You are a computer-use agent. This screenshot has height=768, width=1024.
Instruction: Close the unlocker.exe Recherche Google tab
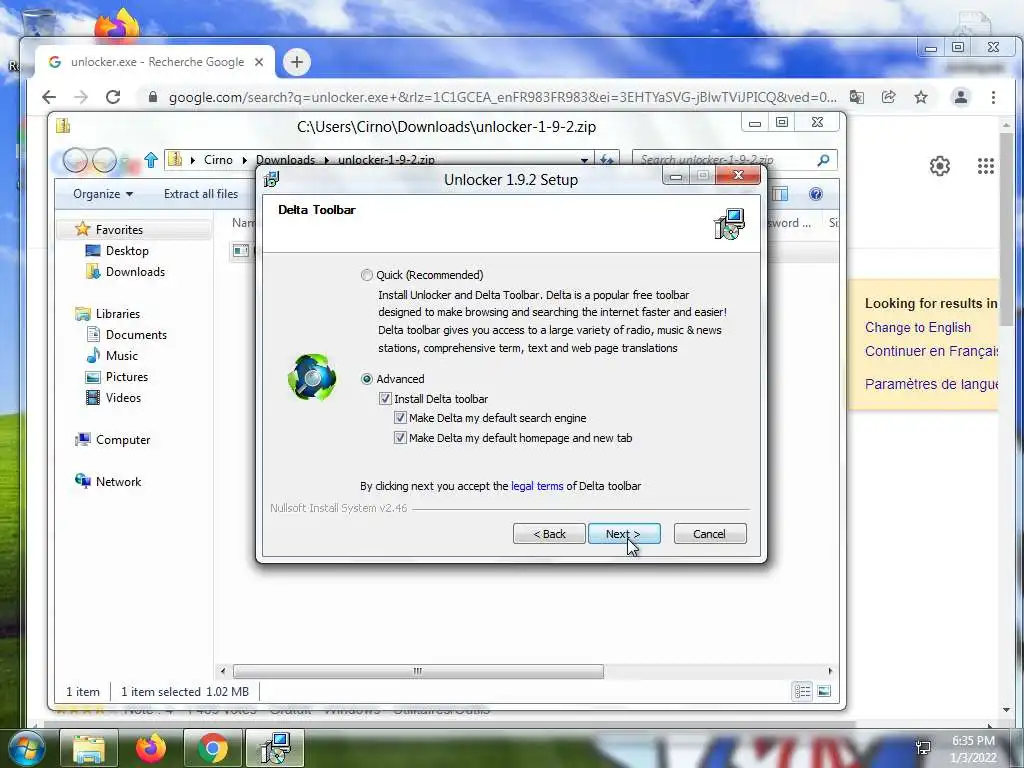pos(259,62)
